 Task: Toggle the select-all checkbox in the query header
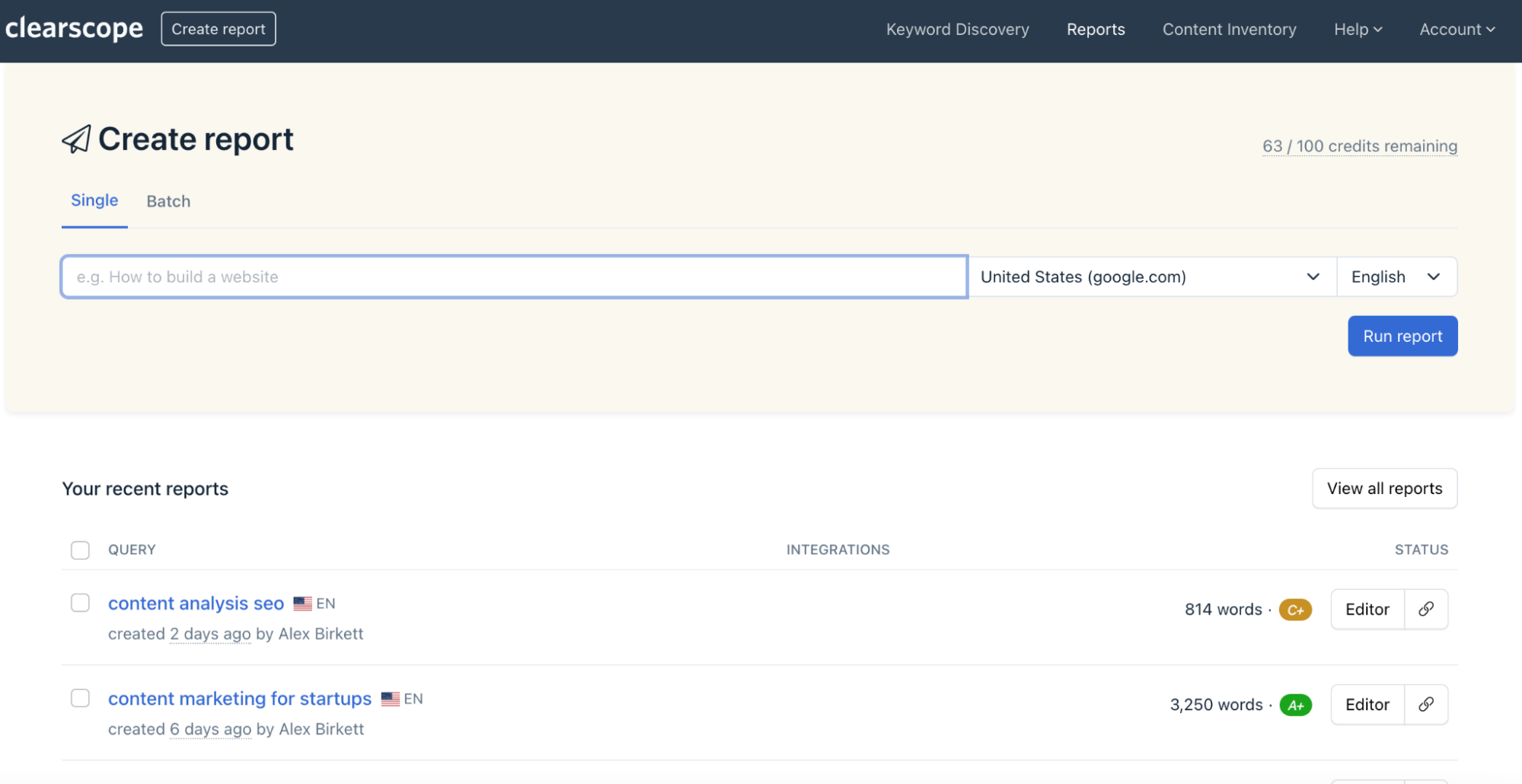(80, 550)
